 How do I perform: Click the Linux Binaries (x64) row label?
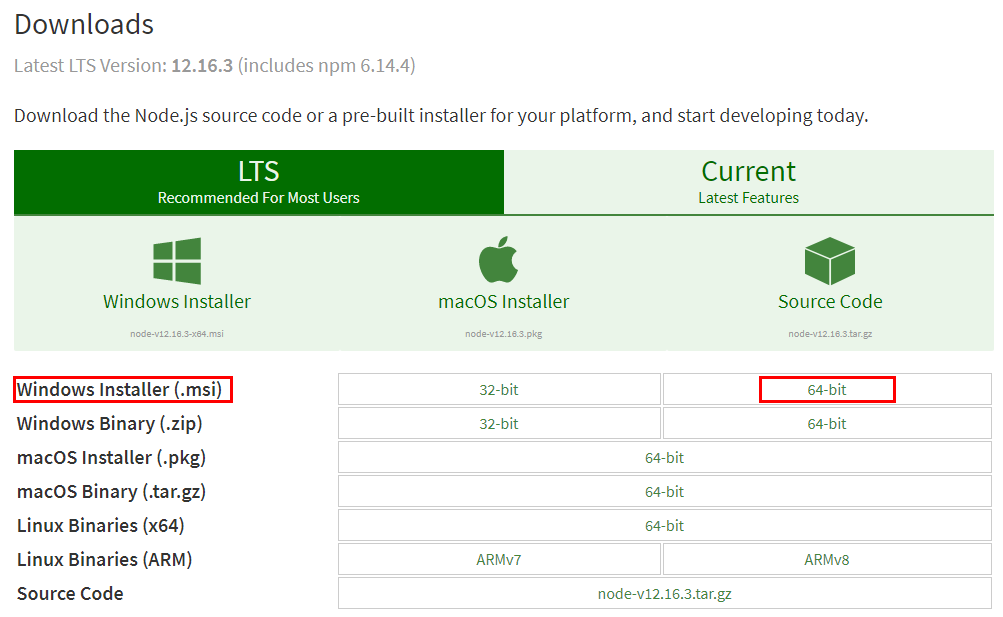click(x=100, y=525)
